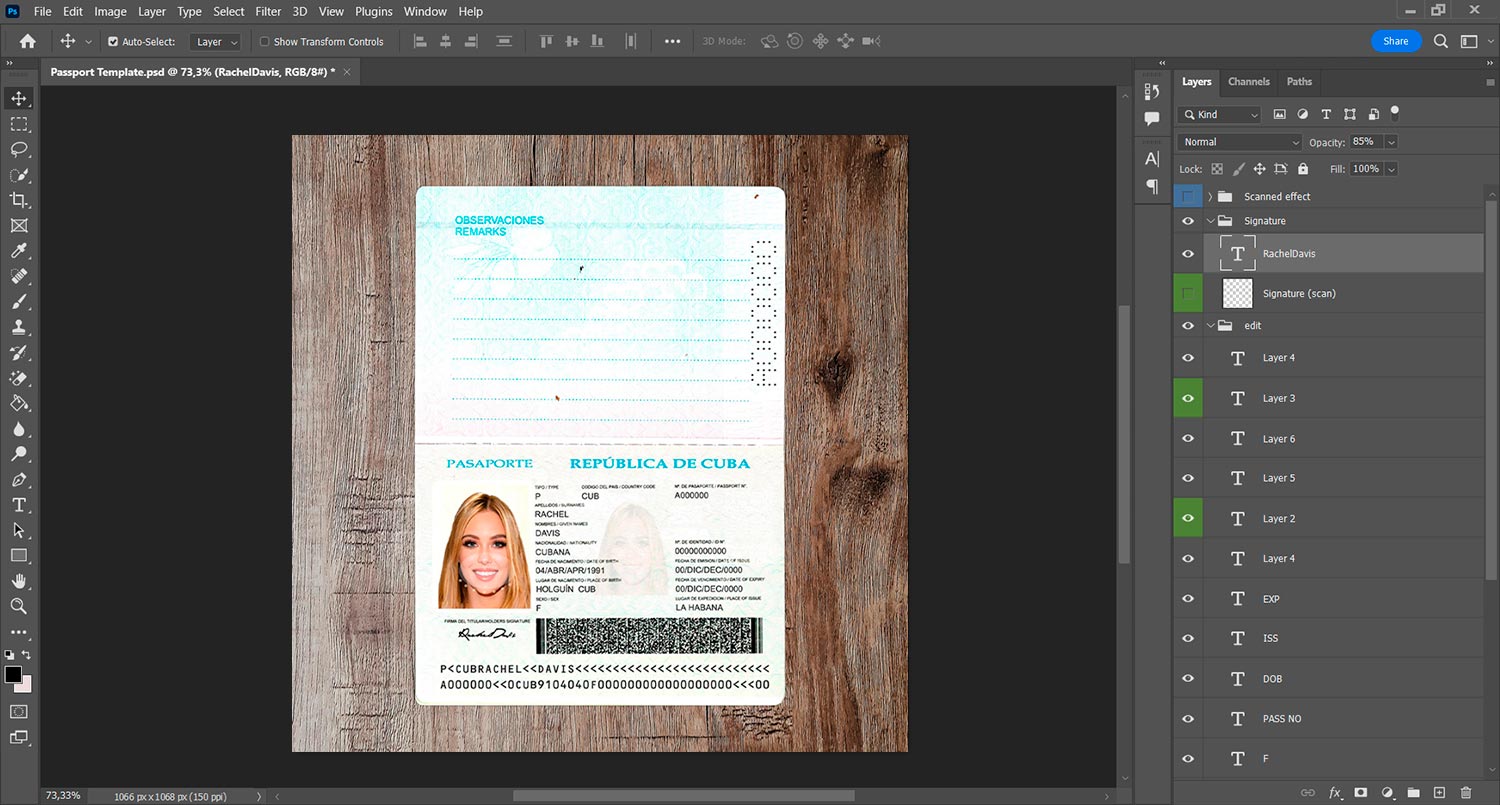Open the Filter menu
The height and width of the screenshot is (805, 1500).
(268, 12)
